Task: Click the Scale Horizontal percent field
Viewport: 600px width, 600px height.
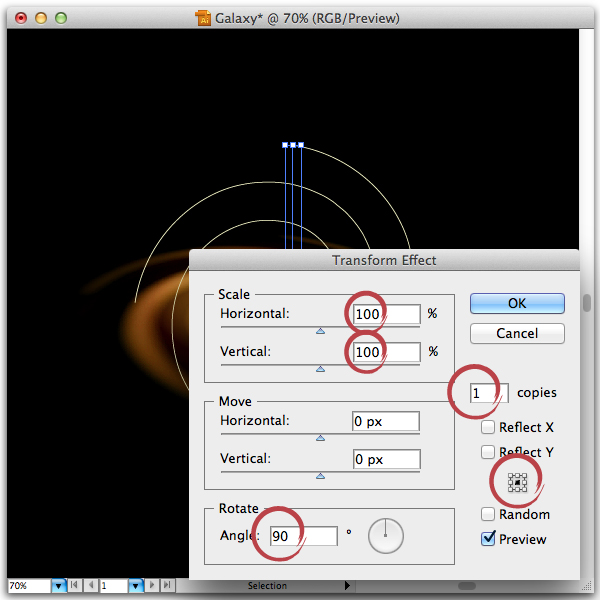Action: [x=386, y=314]
